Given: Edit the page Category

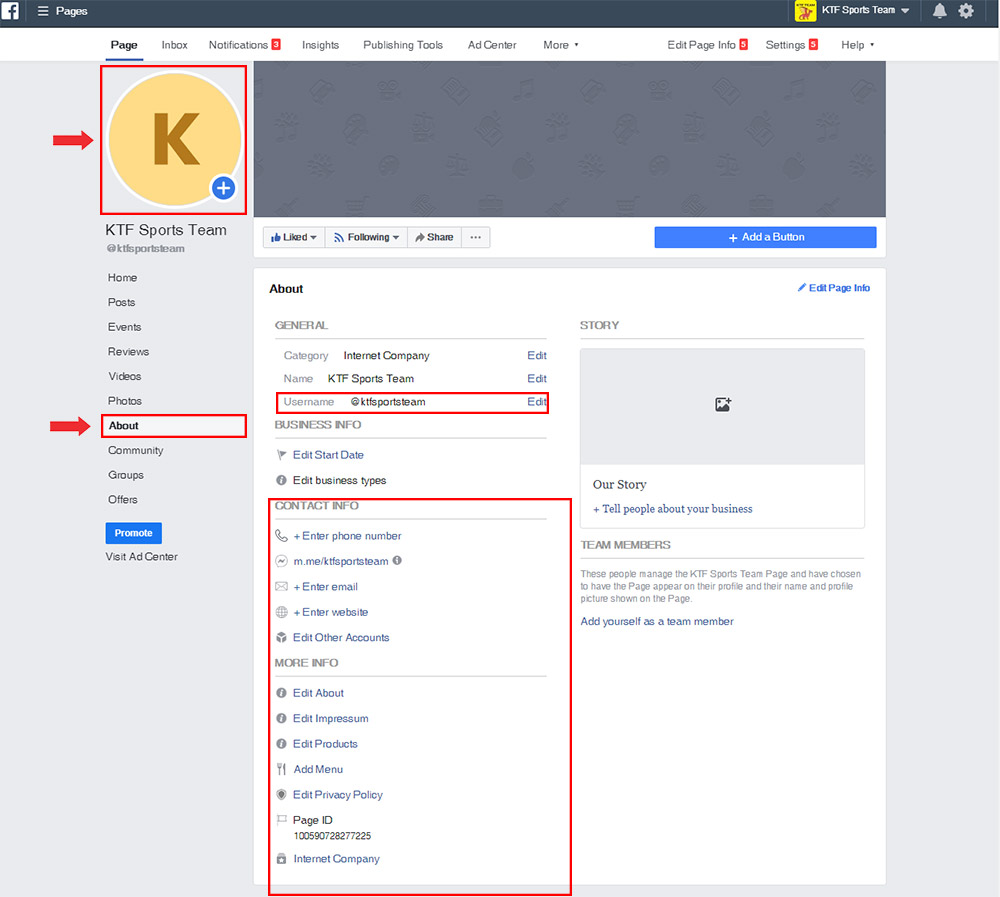Looking at the screenshot, I should [536, 355].
